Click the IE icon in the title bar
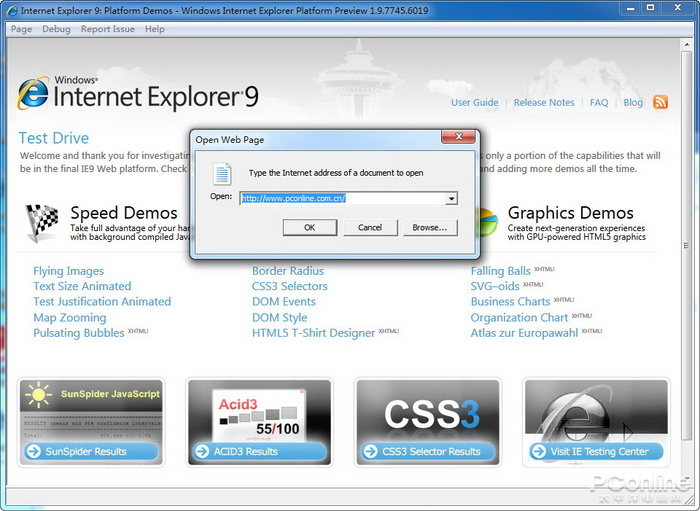This screenshot has height=511, width=700. tap(12, 10)
